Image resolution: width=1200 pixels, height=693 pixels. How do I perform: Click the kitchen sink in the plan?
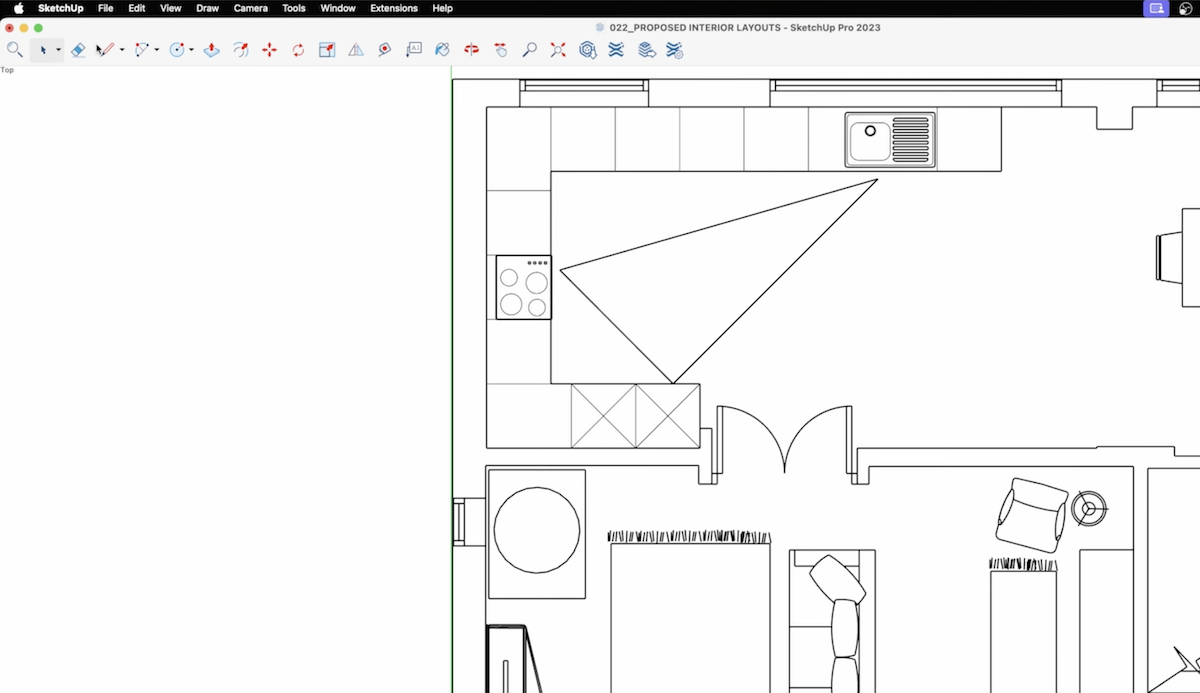(891, 140)
